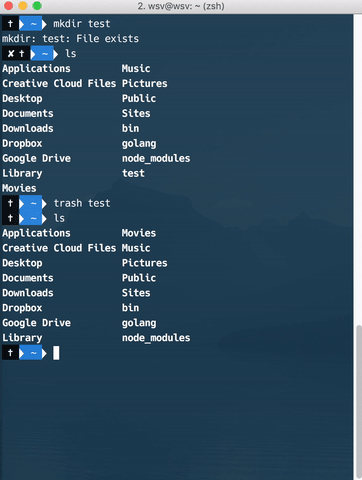Minimize the terminal using yellow button
This screenshot has width=362, height=480.
click(x=23, y=6)
